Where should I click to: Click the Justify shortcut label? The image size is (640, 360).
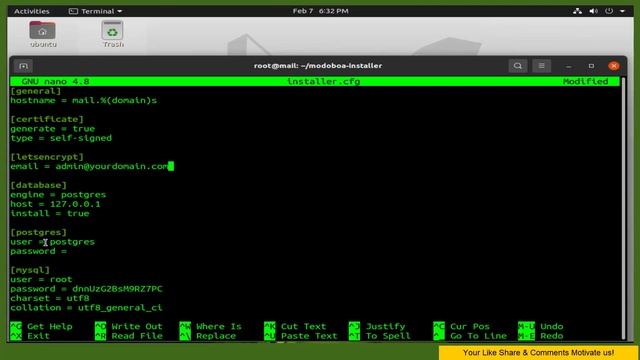coord(385,327)
